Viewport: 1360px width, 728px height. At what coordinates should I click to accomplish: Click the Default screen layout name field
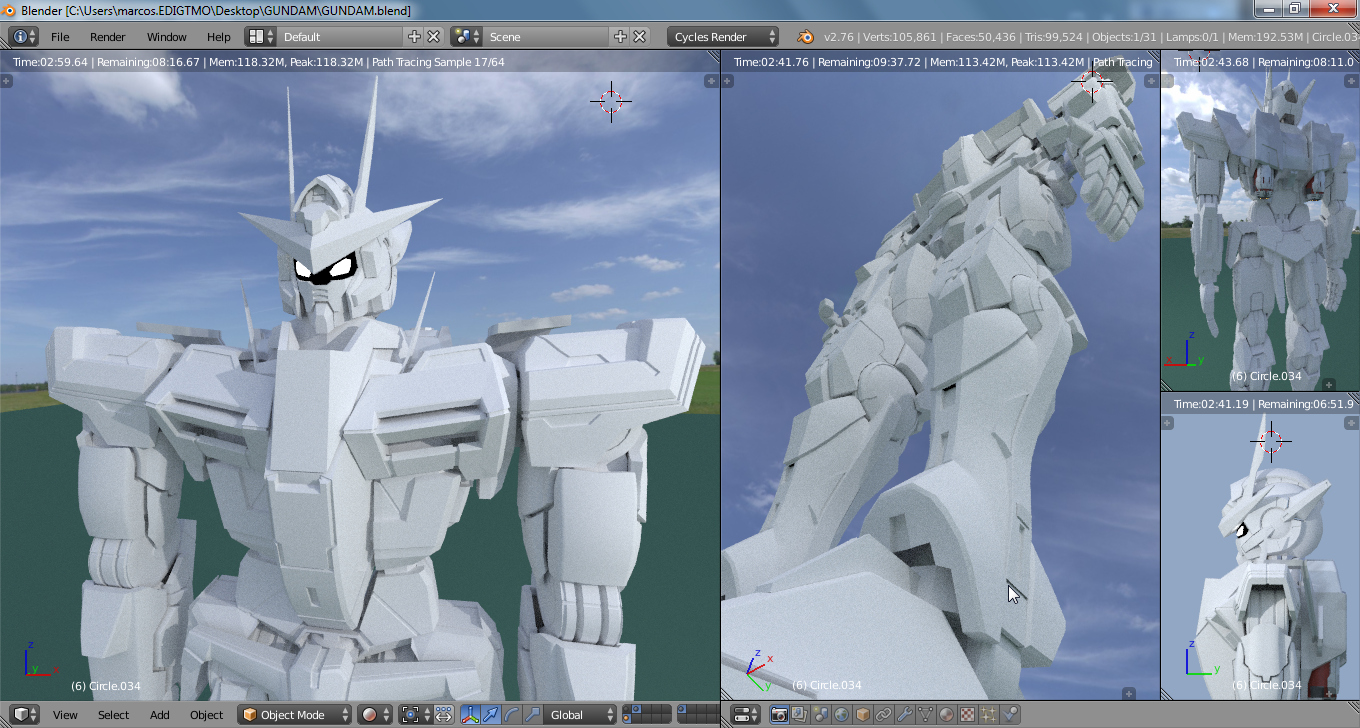[341, 37]
